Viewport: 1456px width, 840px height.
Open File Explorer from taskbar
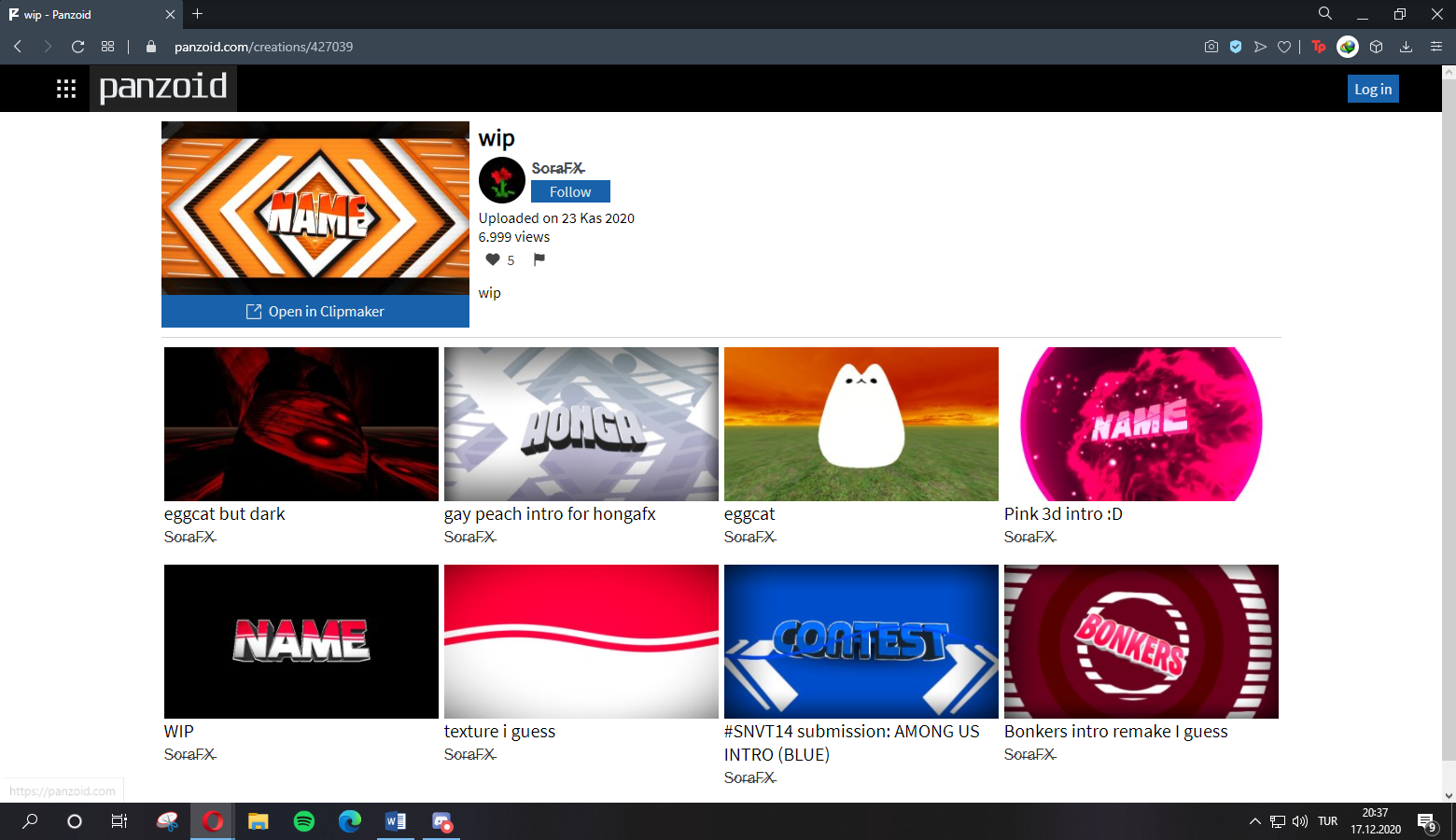(259, 821)
